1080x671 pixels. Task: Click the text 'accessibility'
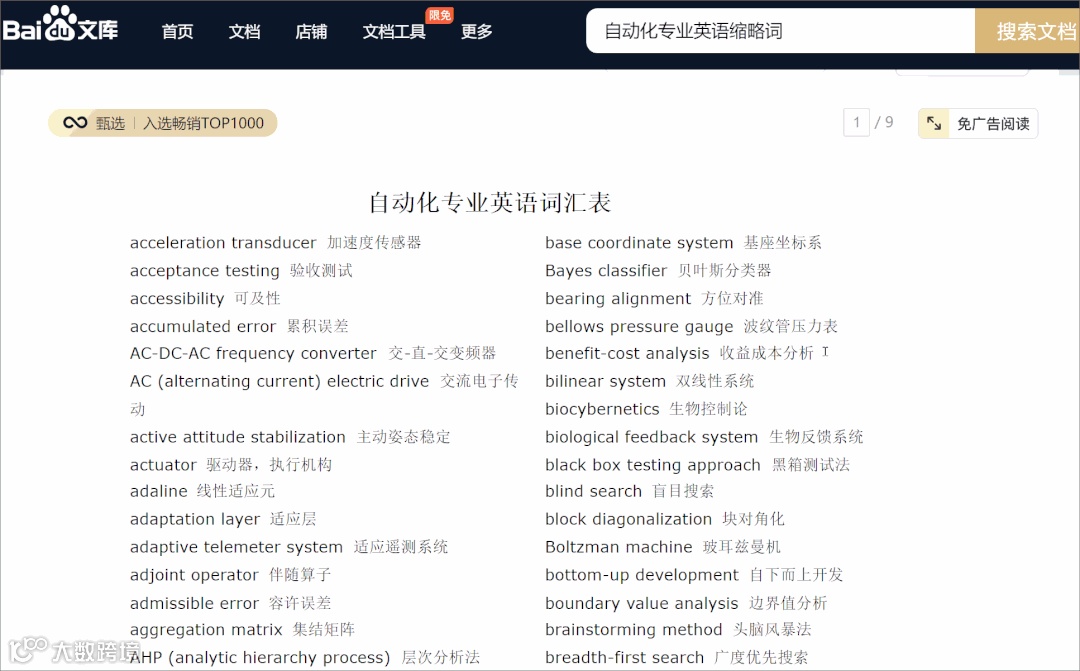177,298
